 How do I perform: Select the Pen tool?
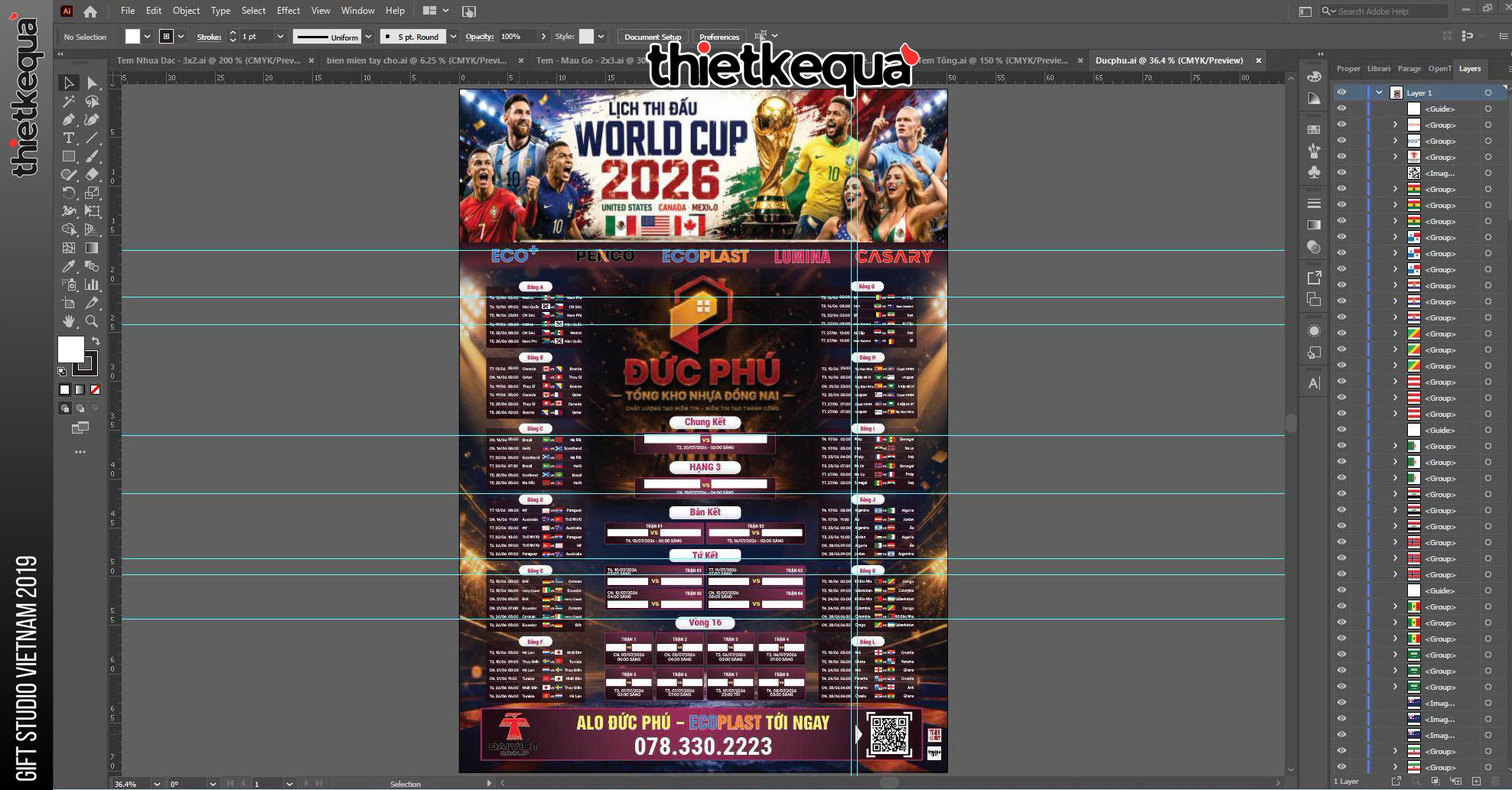tap(69, 119)
